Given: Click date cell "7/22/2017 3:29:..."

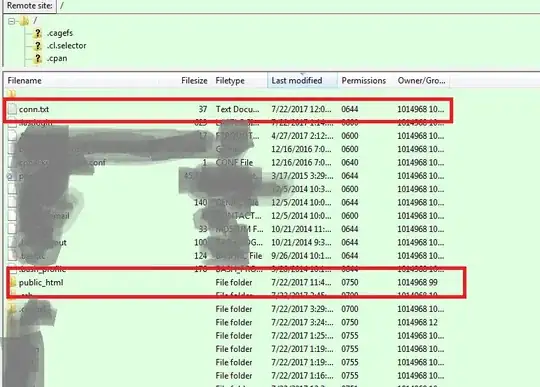Looking at the screenshot, I should [x=302, y=309].
